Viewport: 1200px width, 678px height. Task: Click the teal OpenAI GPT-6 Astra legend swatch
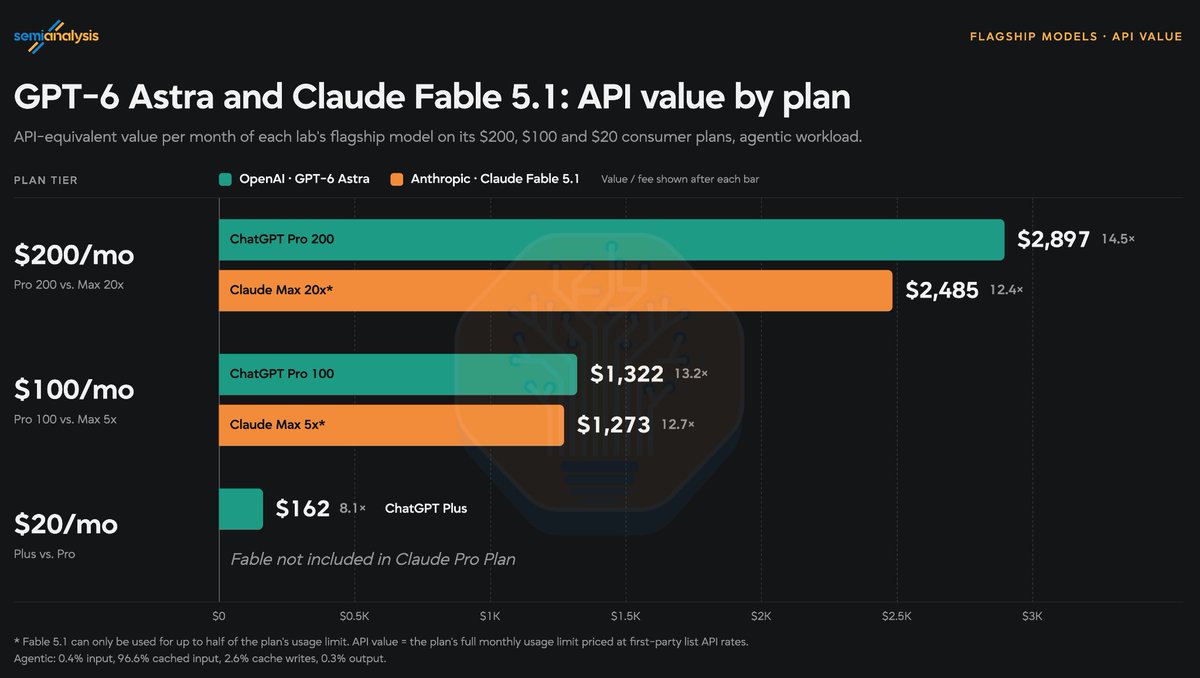225,179
